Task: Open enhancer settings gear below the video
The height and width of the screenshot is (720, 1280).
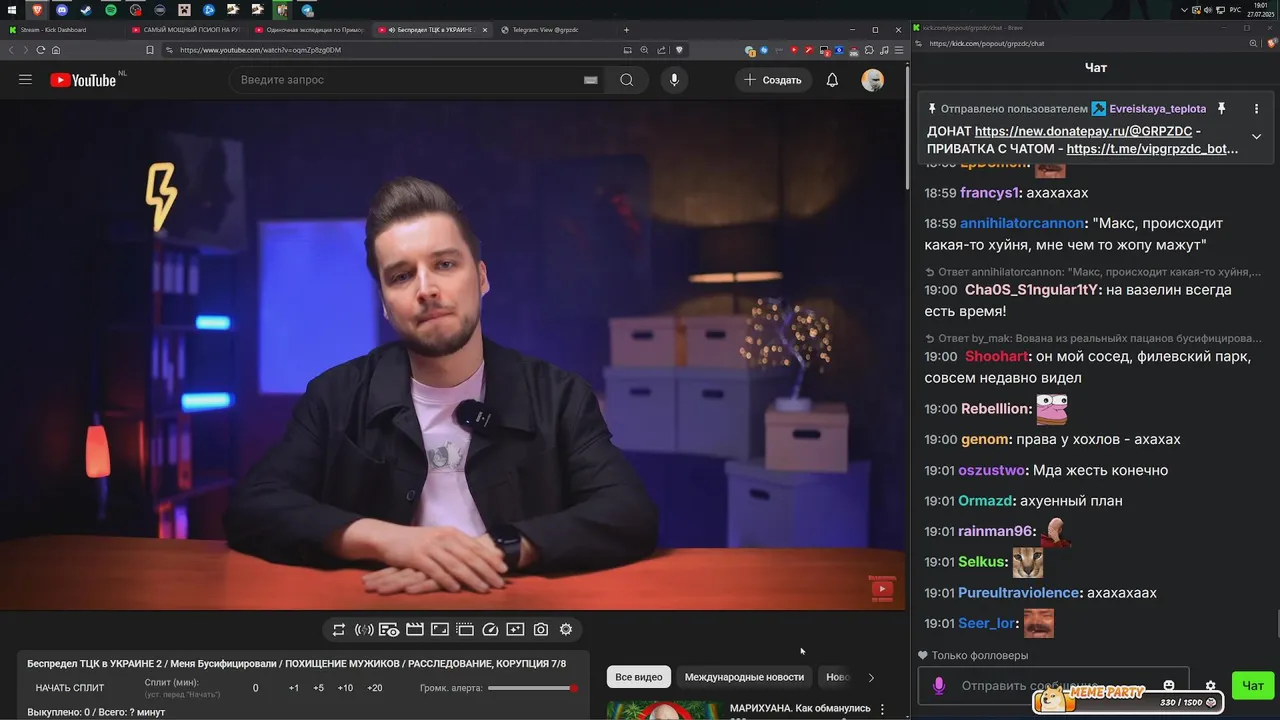Action: [566, 629]
